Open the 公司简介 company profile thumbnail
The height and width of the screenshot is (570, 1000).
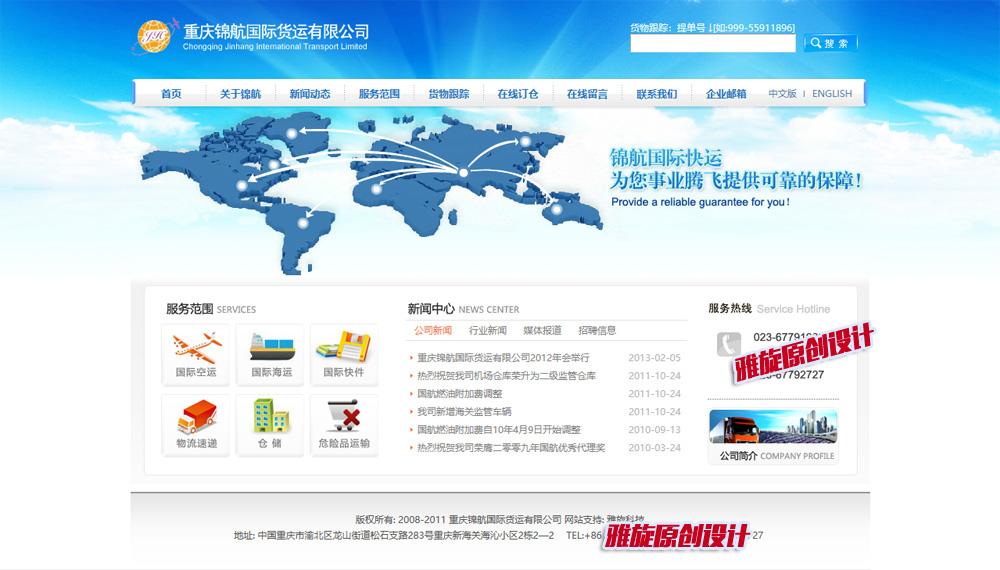773,428
